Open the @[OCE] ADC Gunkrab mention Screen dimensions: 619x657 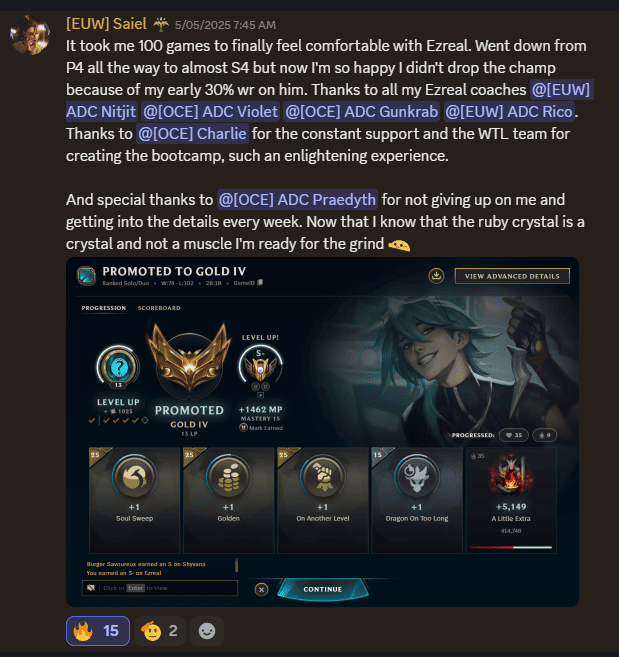click(x=362, y=111)
